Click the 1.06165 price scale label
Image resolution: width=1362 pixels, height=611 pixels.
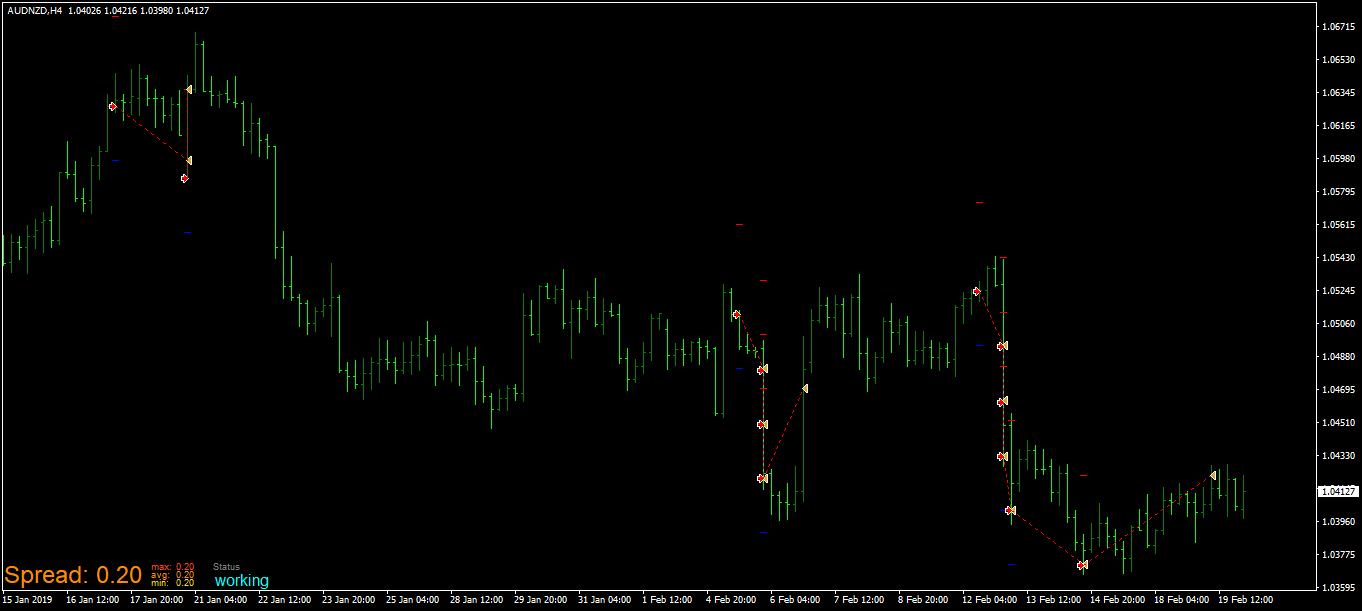pos(1338,126)
